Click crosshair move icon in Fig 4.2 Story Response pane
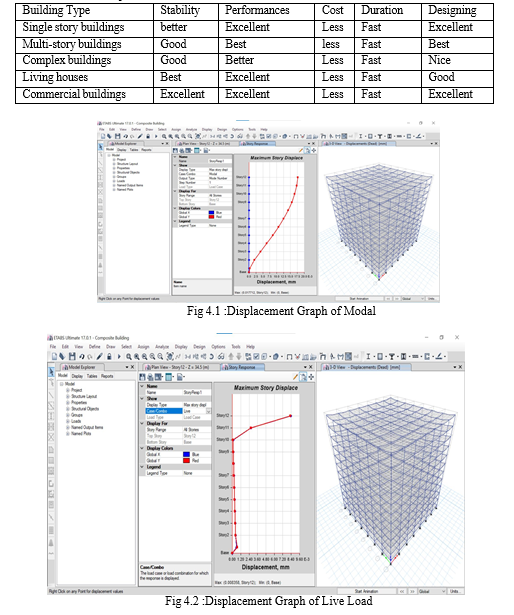This screenshot has width=514, height=615. click(311, 377)
